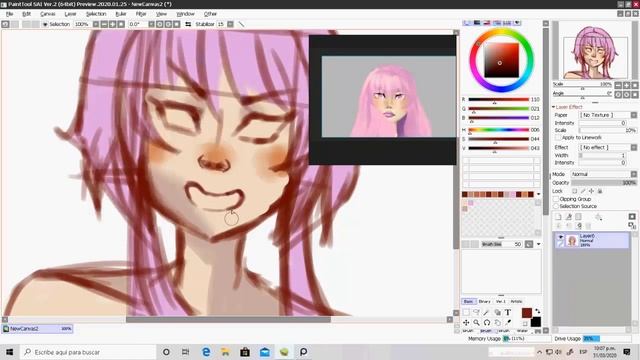Enable Apply to Linework checkbox

tap(558, 138)
